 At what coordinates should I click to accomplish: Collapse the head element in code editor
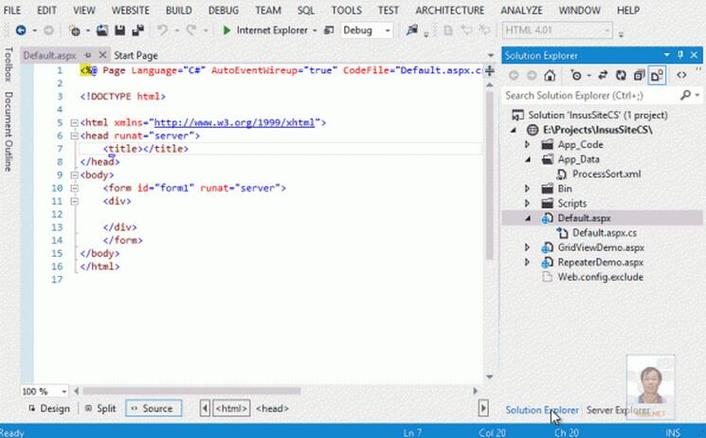coord(74,135)
